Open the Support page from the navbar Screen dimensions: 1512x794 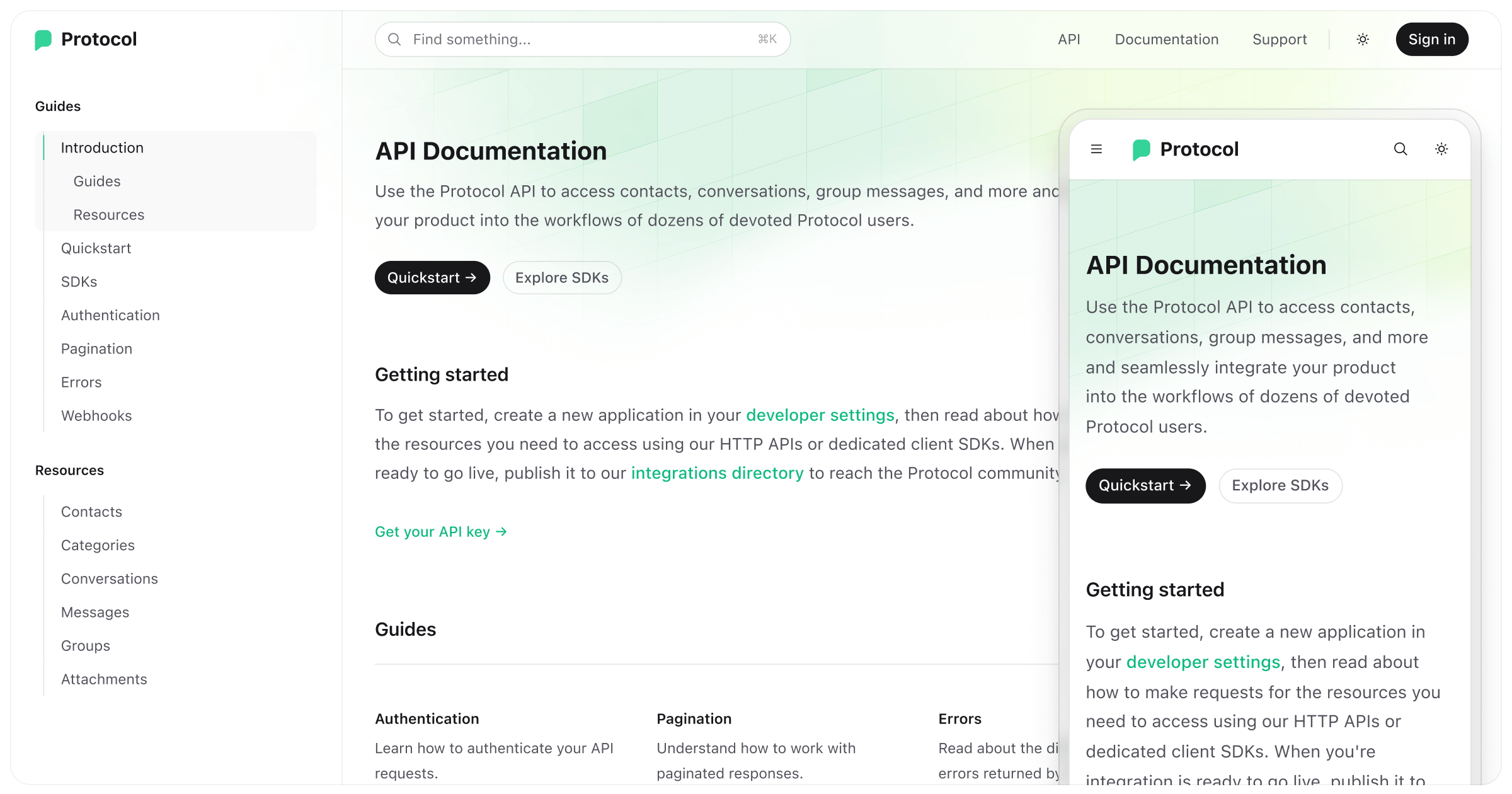click(1279, 39)
